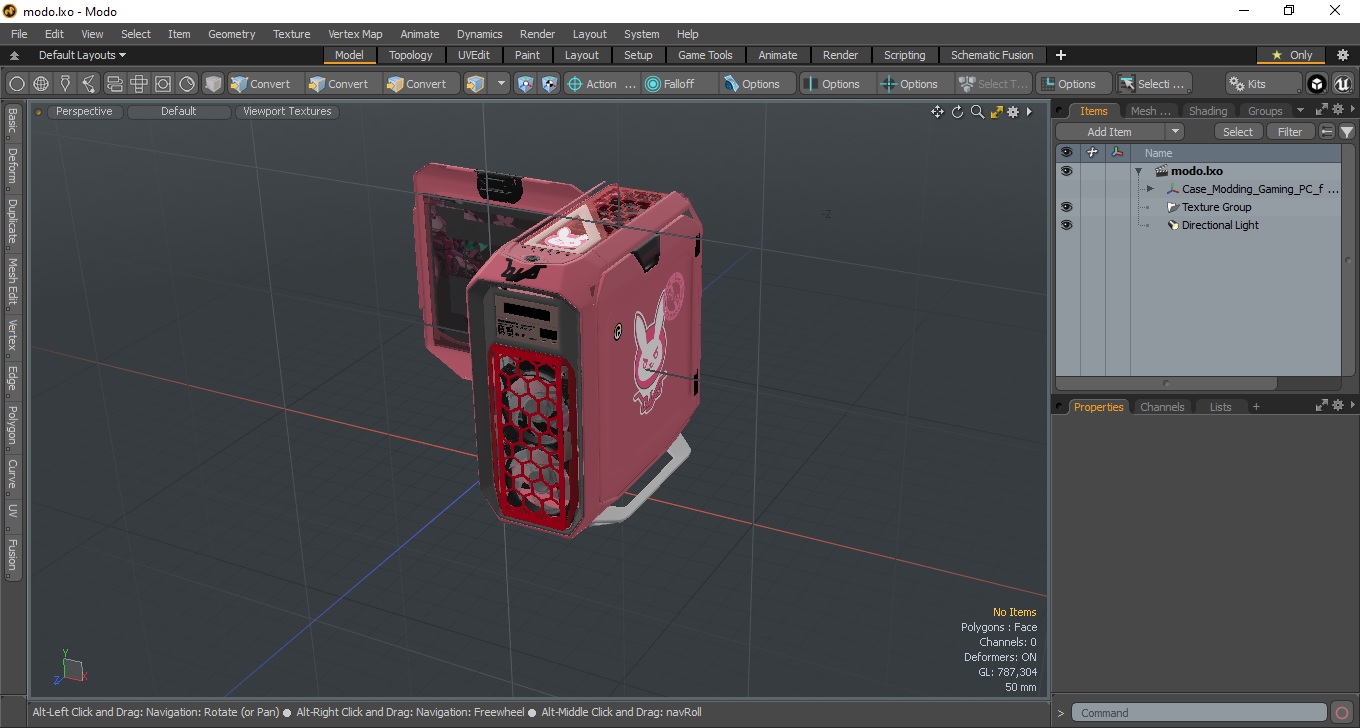The width and height of the screenshot is (1360, 728).
Task: Click the Select button in Items panel
Action: pos(1238,132)
